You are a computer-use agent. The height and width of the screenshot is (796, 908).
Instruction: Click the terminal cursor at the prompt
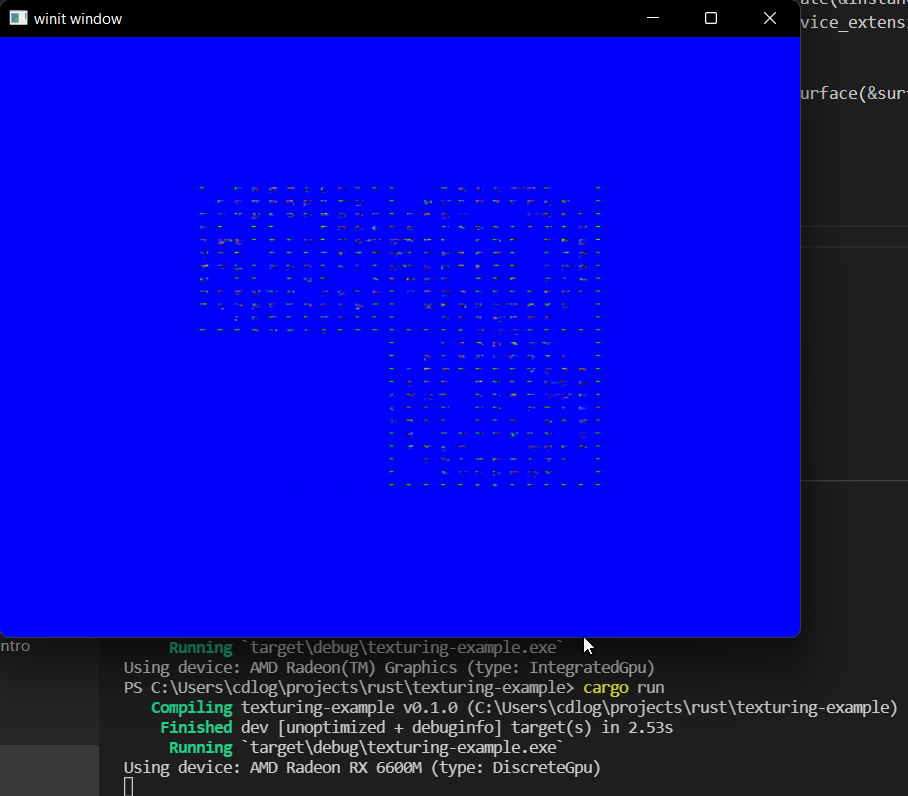click(x=126, y=786)
